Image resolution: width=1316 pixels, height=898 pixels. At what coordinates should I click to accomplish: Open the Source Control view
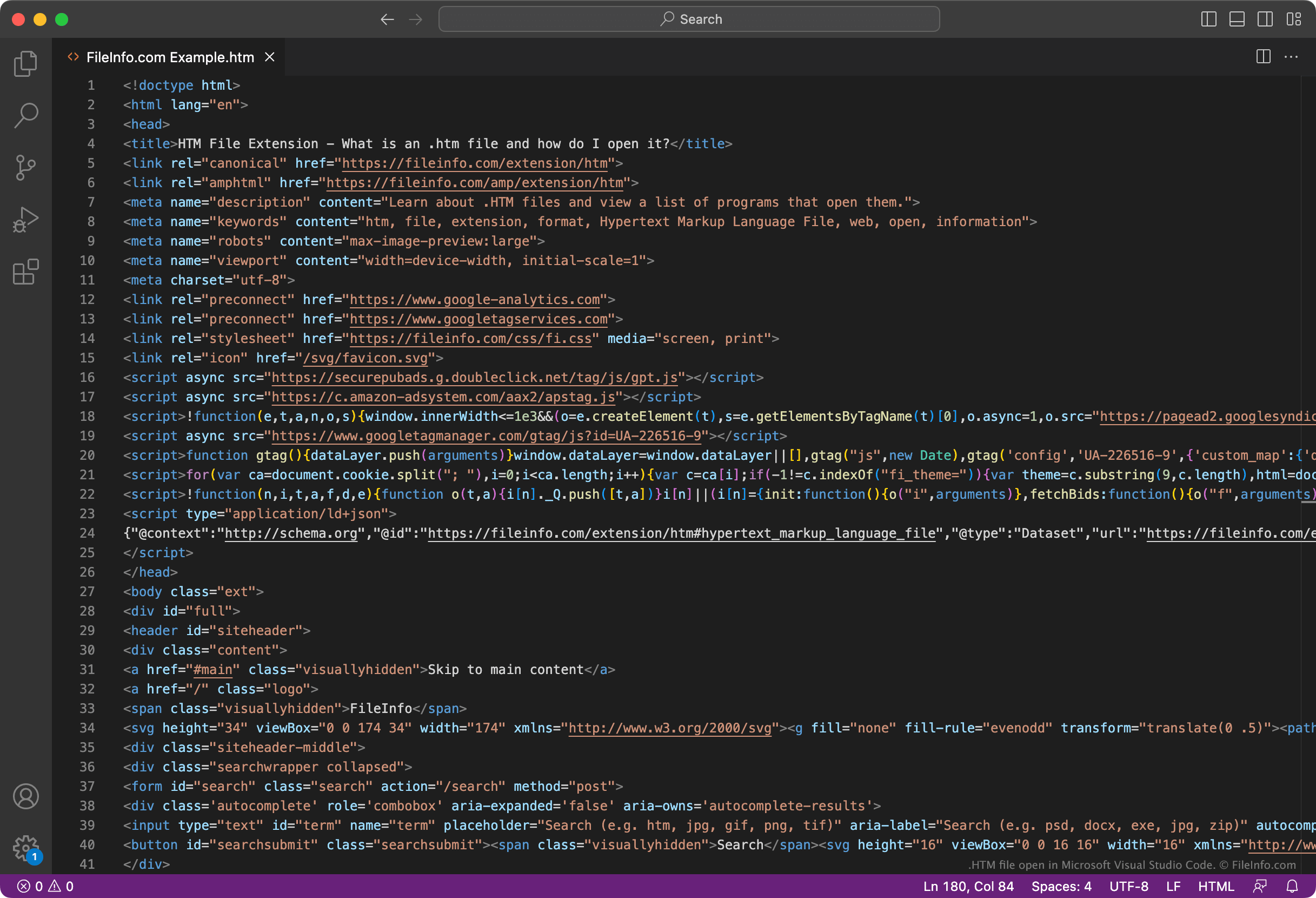point(25,168)
